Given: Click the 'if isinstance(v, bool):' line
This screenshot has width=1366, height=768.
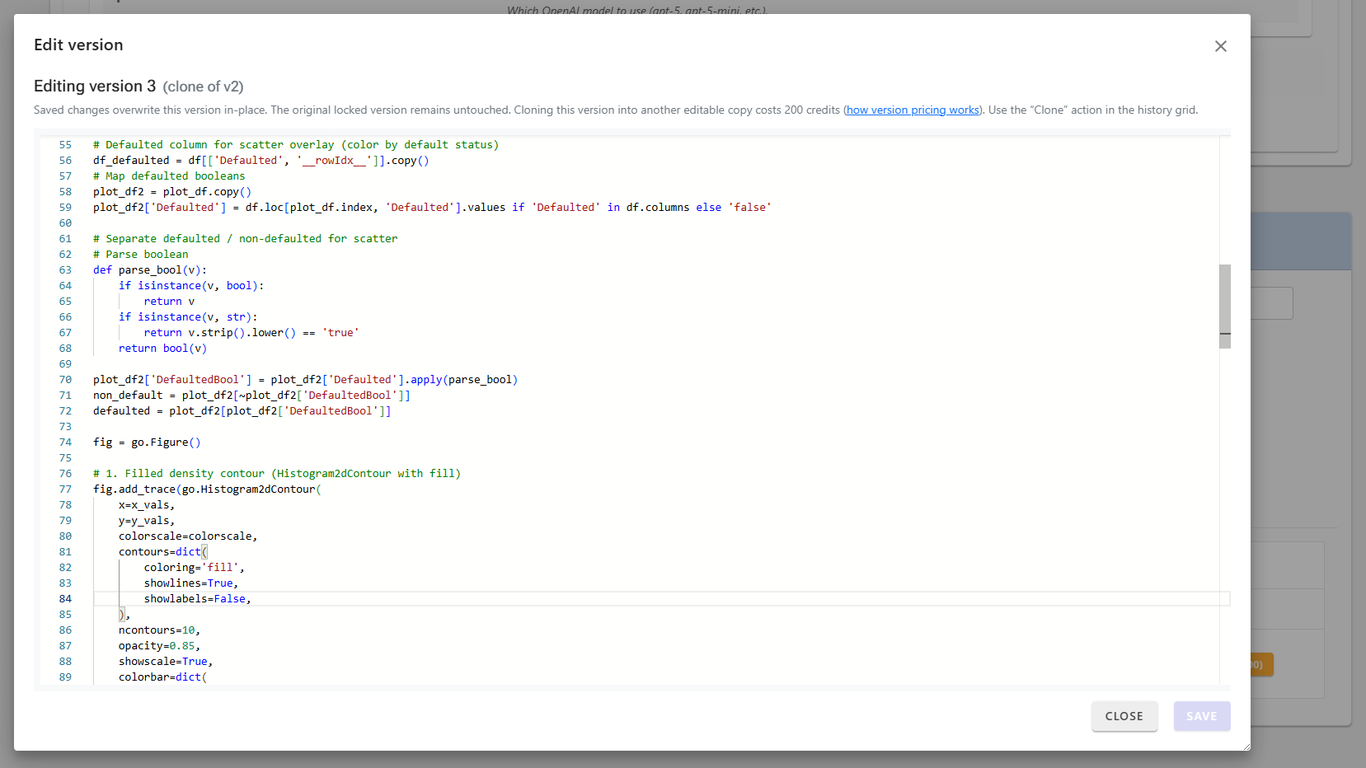Looking at the screenshot, I should [x=191, y=286].
